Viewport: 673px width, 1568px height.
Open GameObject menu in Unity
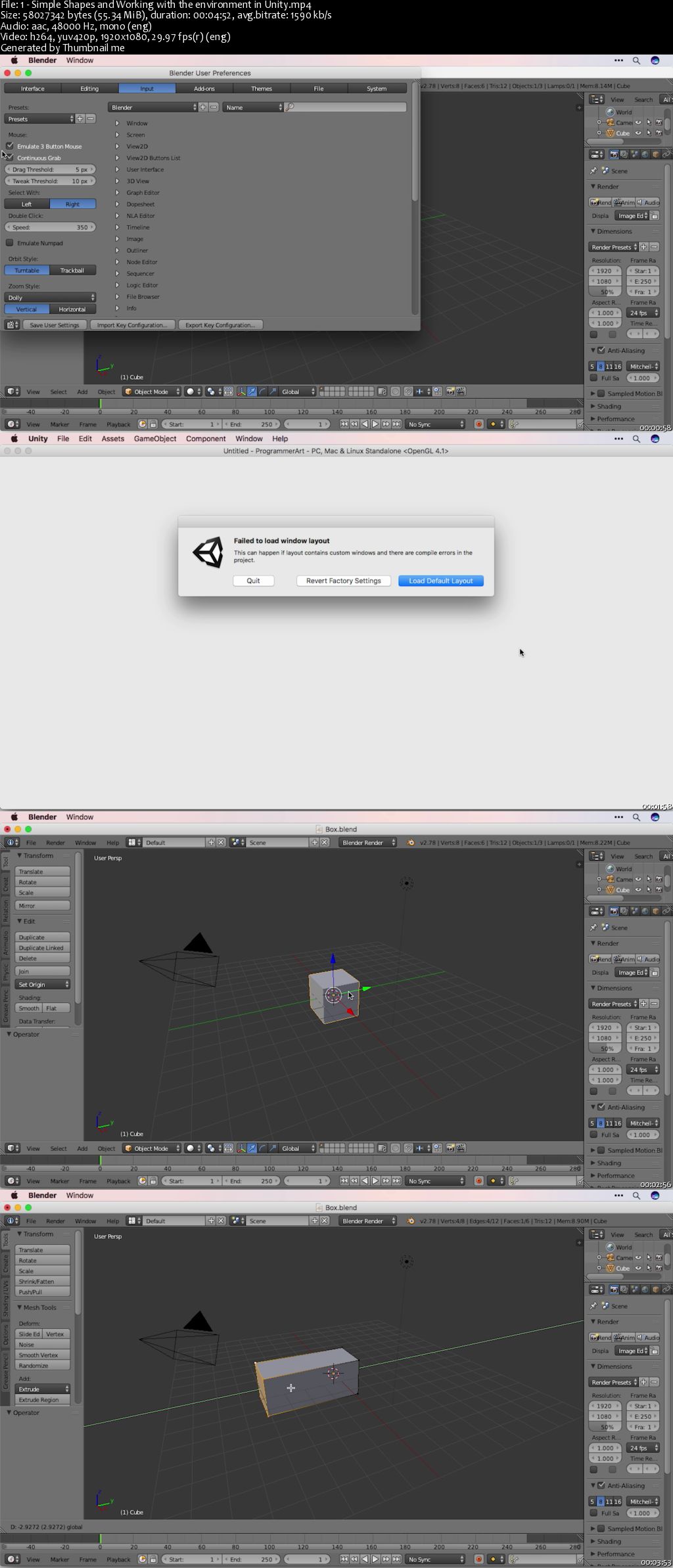click(155, 439)
